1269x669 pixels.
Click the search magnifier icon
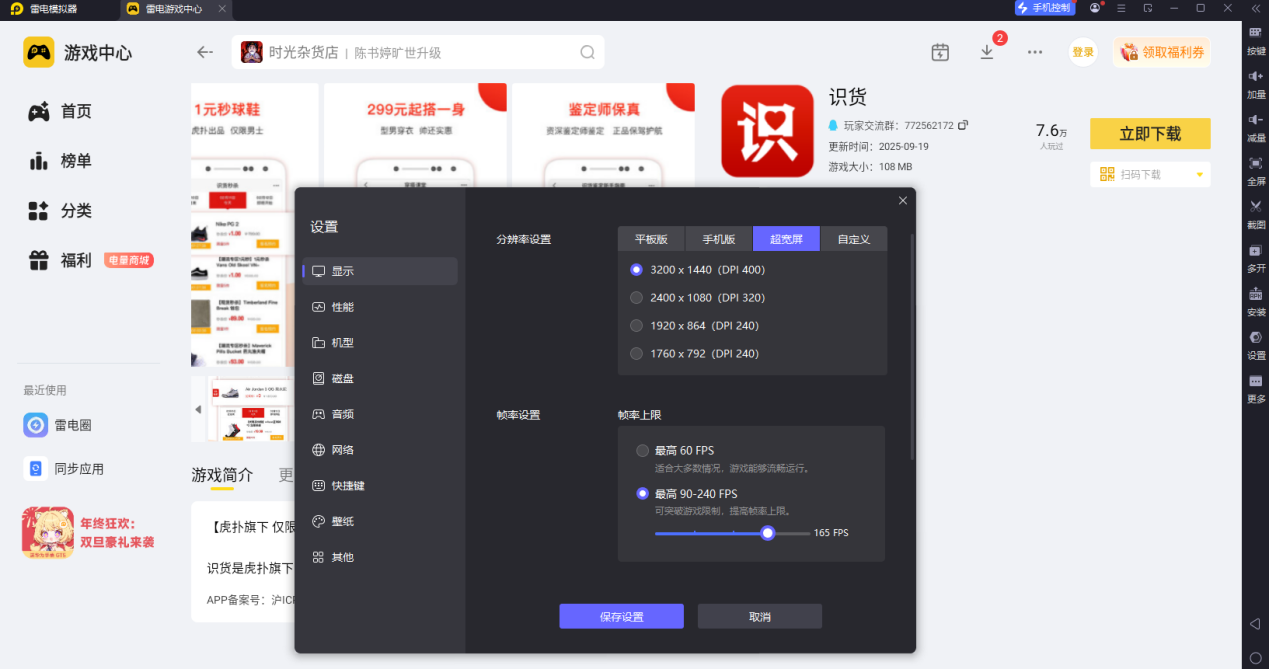[588, 52]
